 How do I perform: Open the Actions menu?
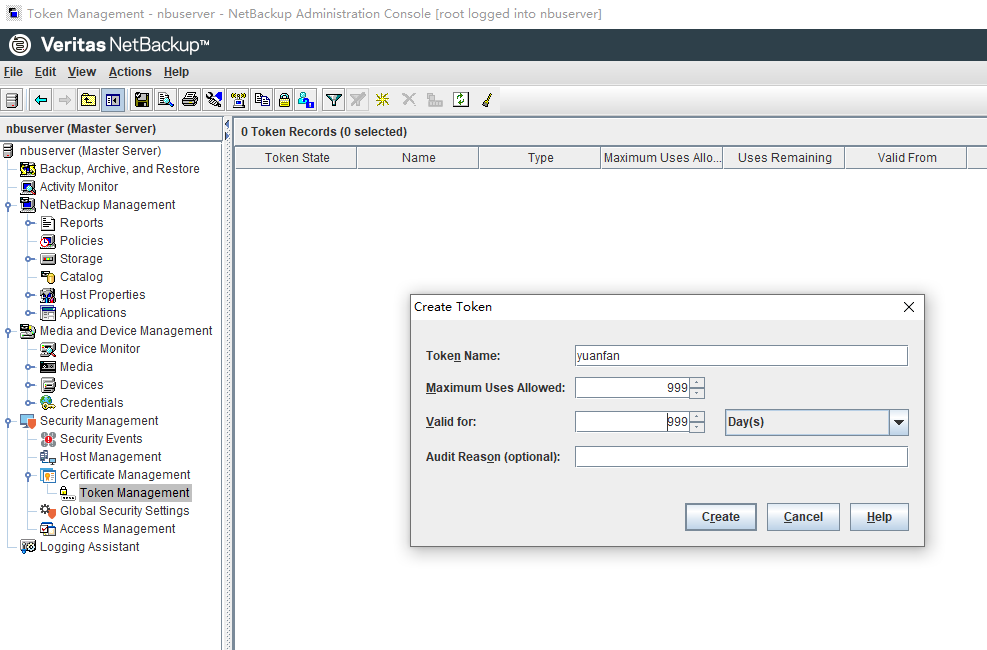(130, 72)
